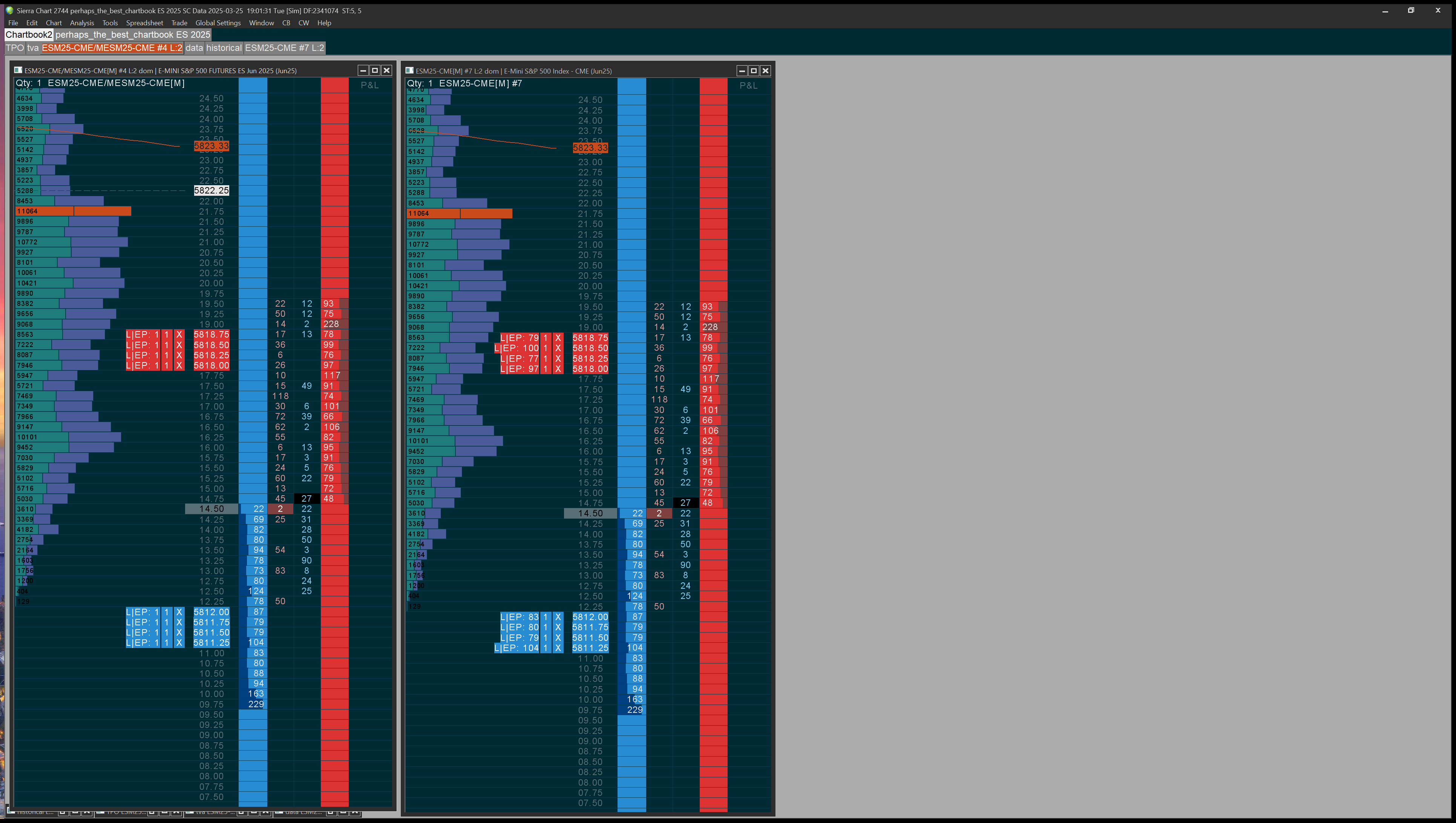
Task: Minimize the #4 L:2 DOM window
Action: [363, 71]
